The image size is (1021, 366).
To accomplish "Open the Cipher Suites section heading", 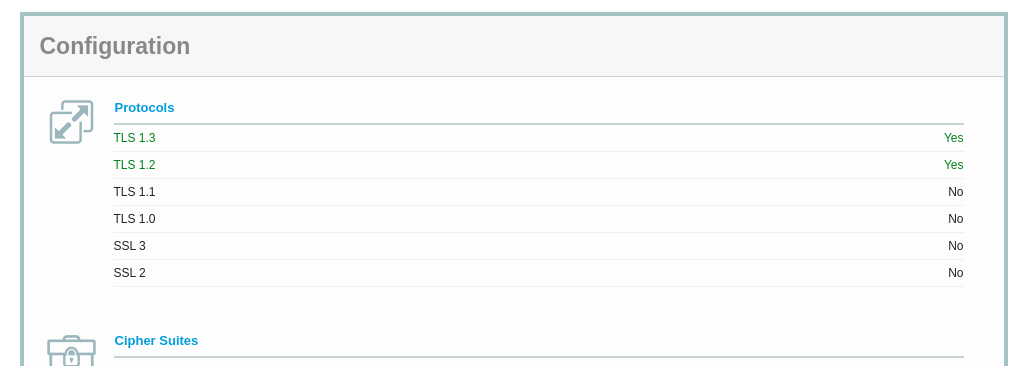I will [x=156, y=341].
